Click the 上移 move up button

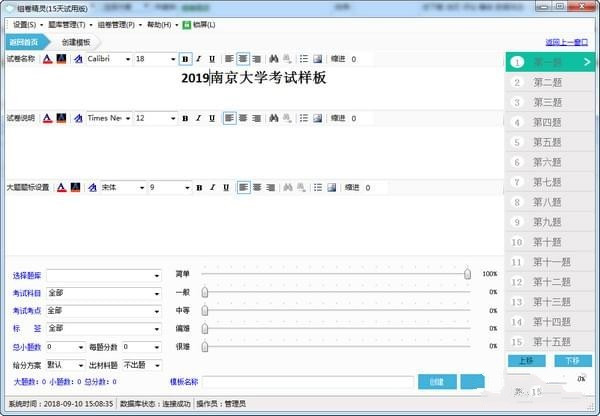click(x=527, y=361)
